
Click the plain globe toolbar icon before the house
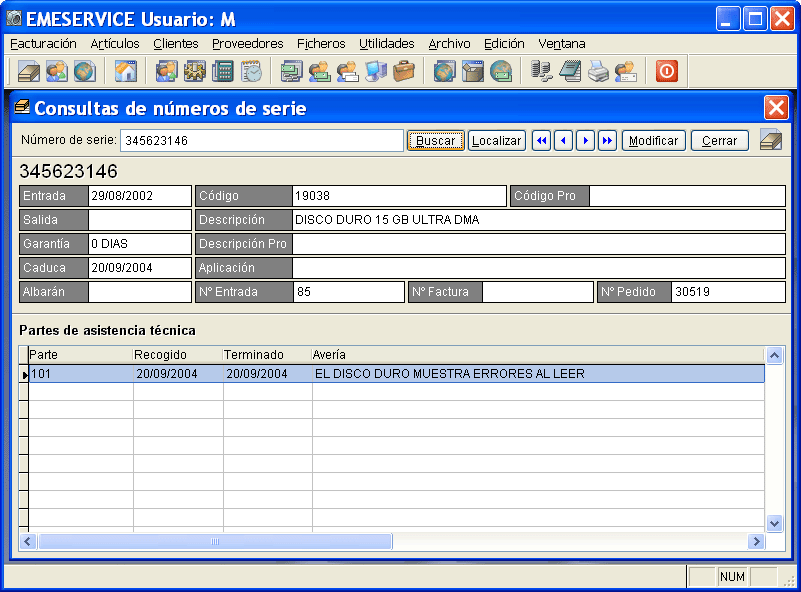pyautogui.click(x=84, y=71)
